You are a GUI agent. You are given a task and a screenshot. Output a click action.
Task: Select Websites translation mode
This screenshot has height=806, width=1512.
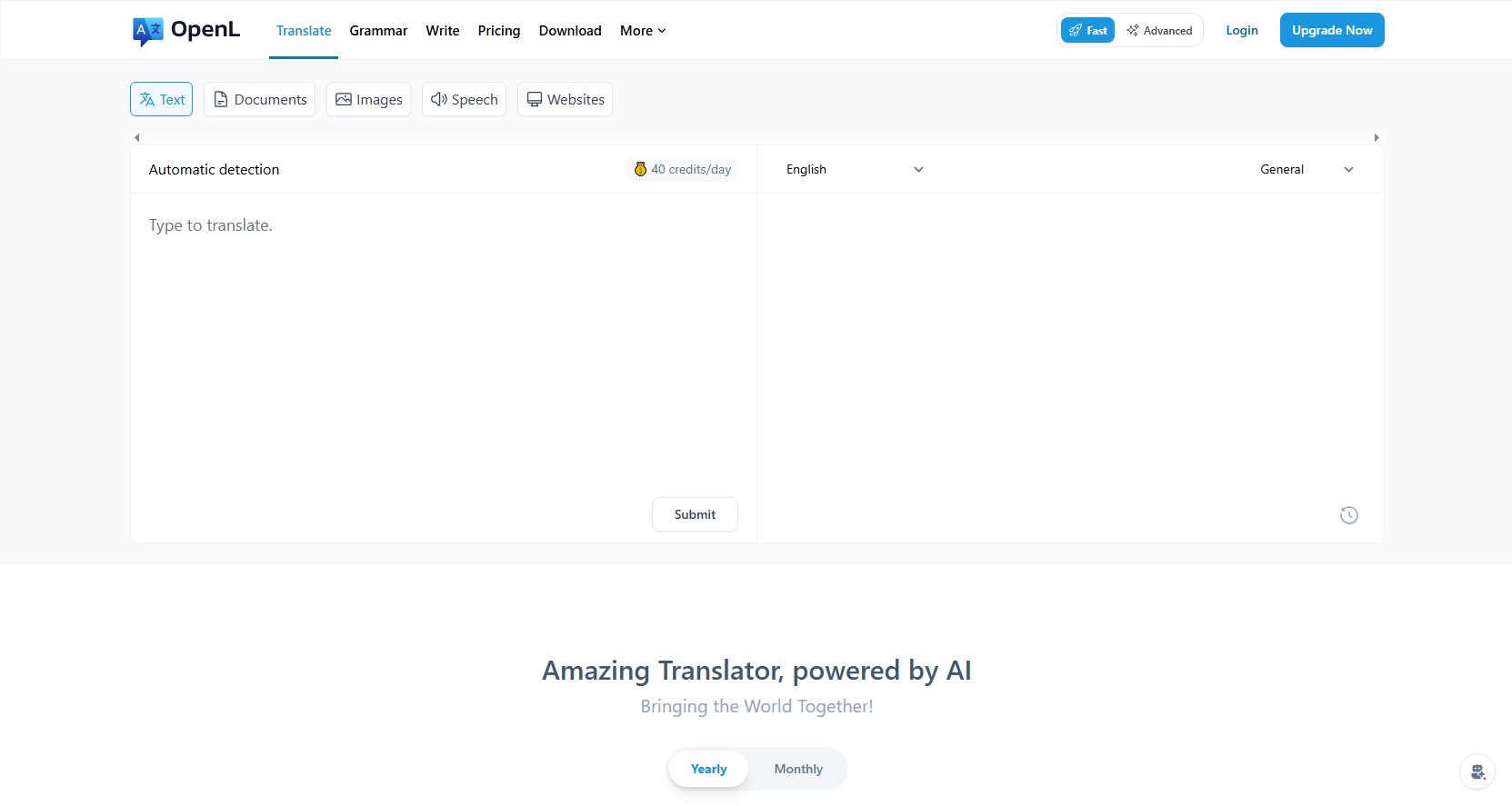click(565, 99)
